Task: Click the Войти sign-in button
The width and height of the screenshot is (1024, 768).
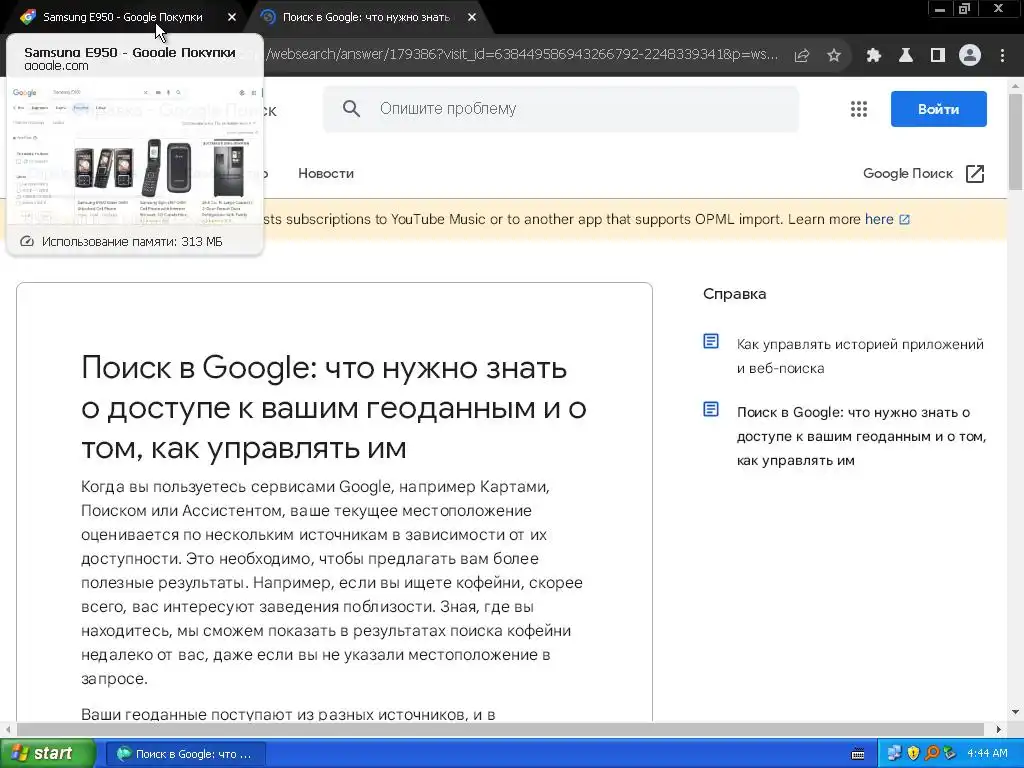Action: (x=938, y=109)
